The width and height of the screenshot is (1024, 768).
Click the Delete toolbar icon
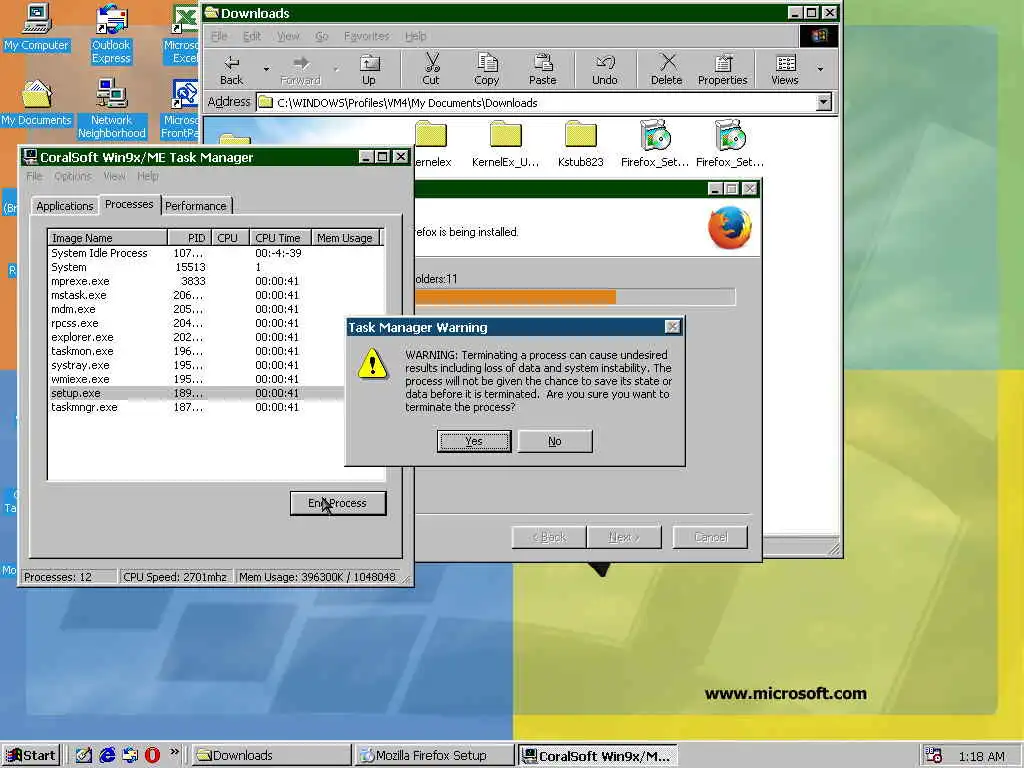666,69
